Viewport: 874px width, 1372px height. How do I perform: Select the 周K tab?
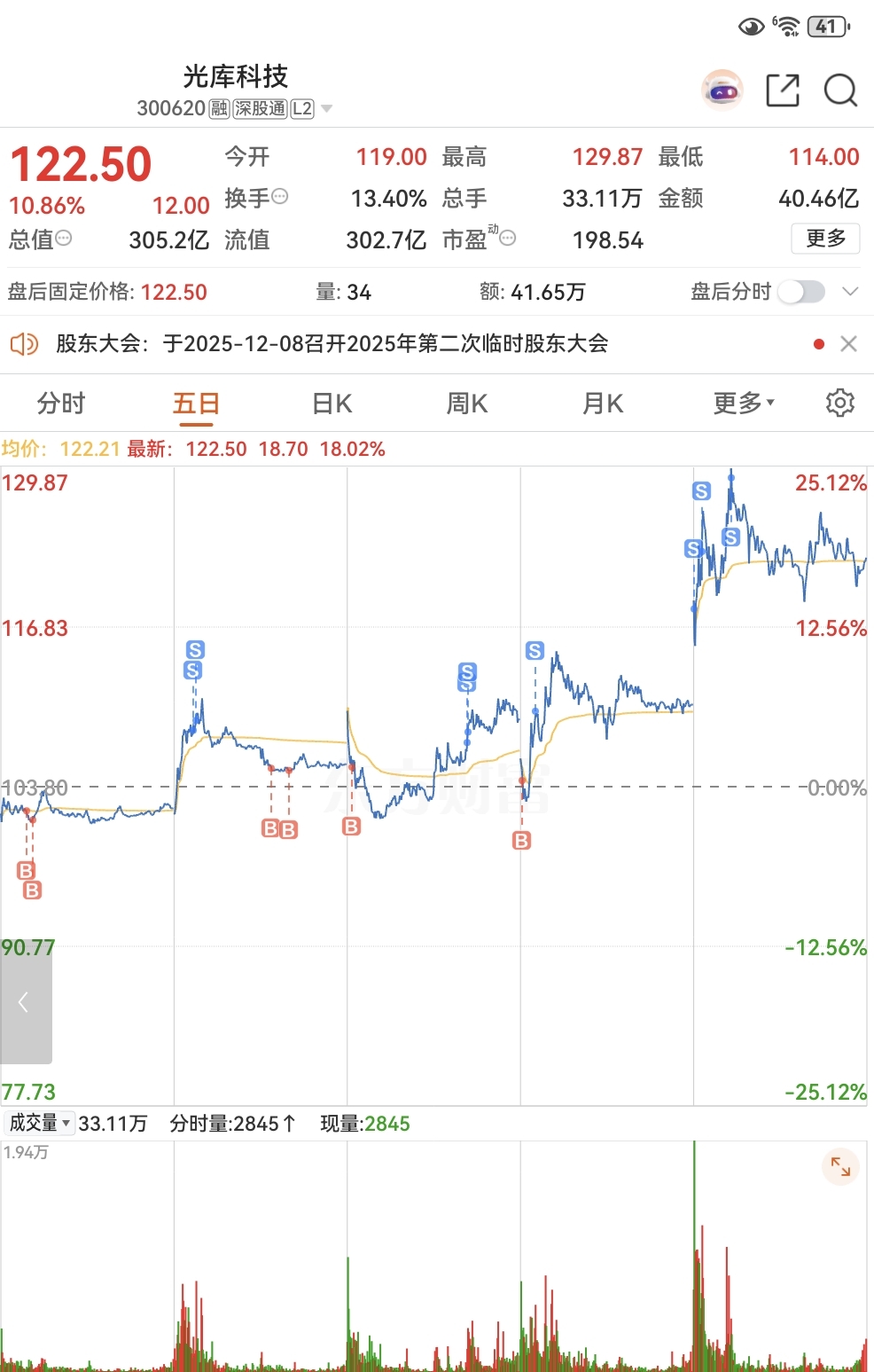click(467, 404)
